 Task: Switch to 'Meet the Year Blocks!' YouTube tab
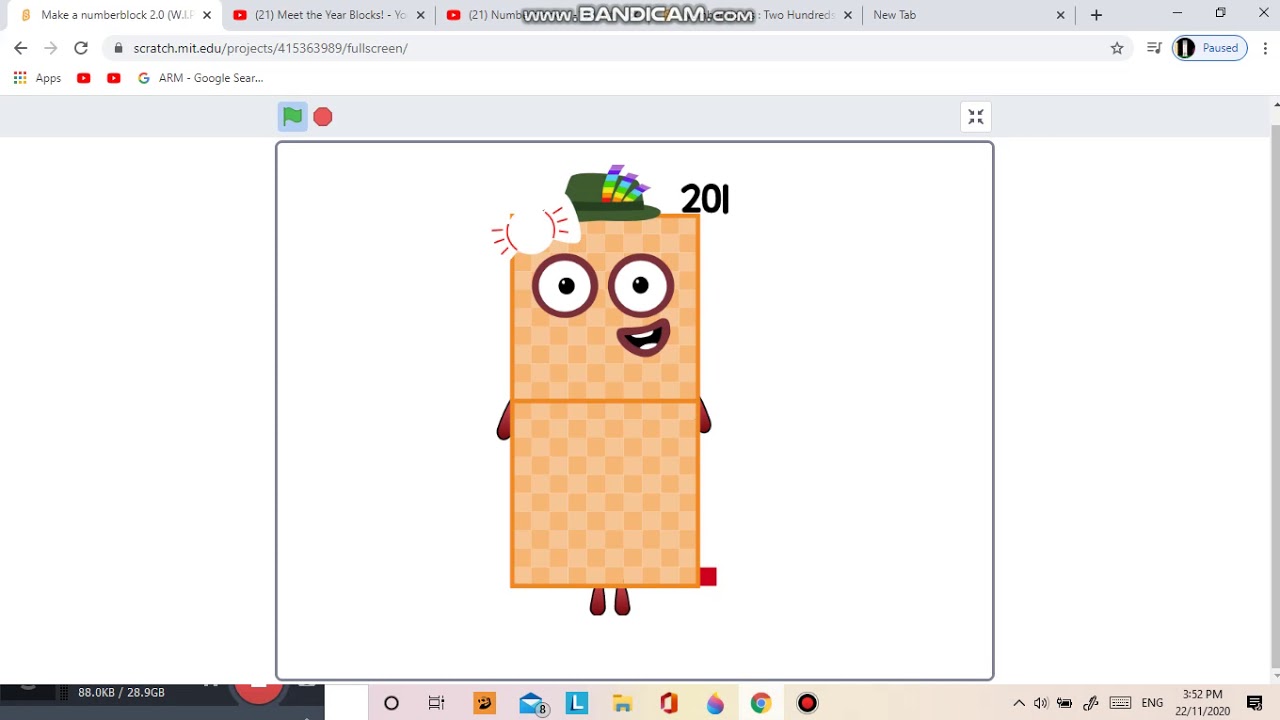(x=330, y=15)
